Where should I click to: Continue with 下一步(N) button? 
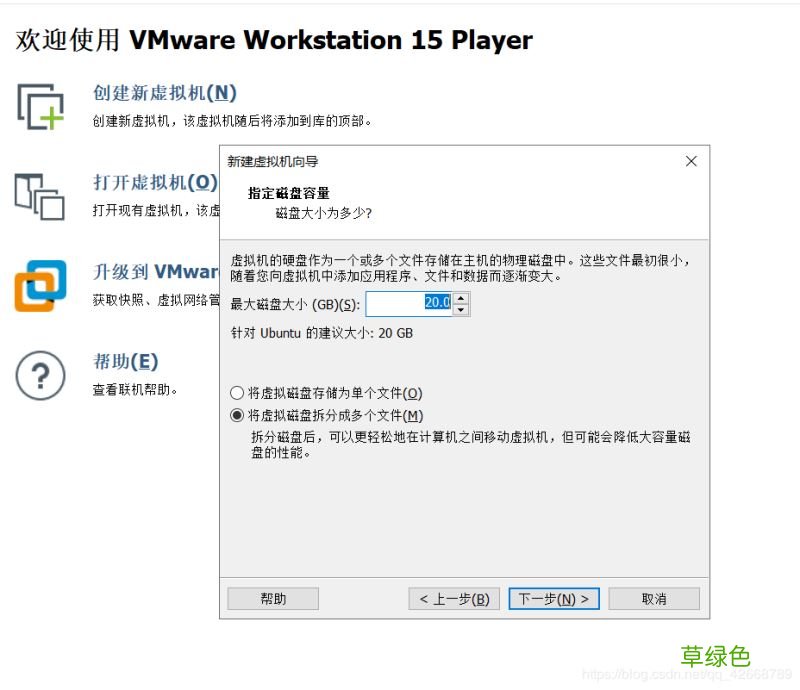[x=554, y=599]
